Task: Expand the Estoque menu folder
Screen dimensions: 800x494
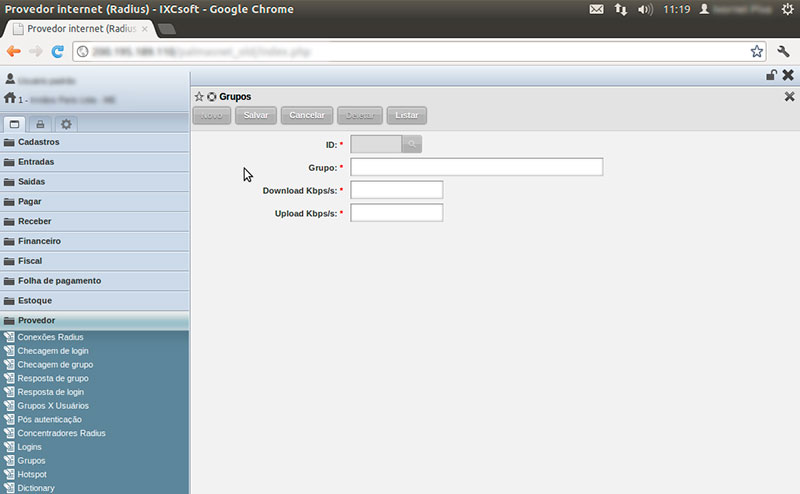Action: [94, 301]
